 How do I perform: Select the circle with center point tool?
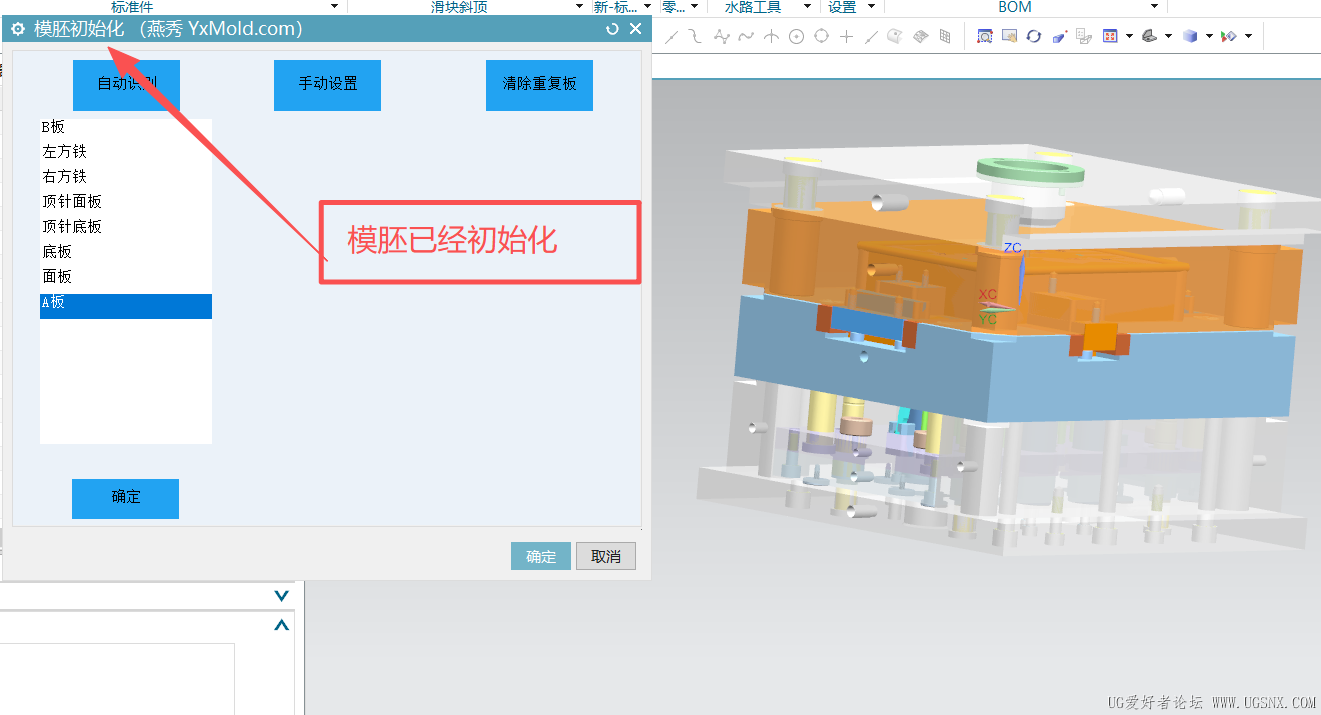coord(796,37)
